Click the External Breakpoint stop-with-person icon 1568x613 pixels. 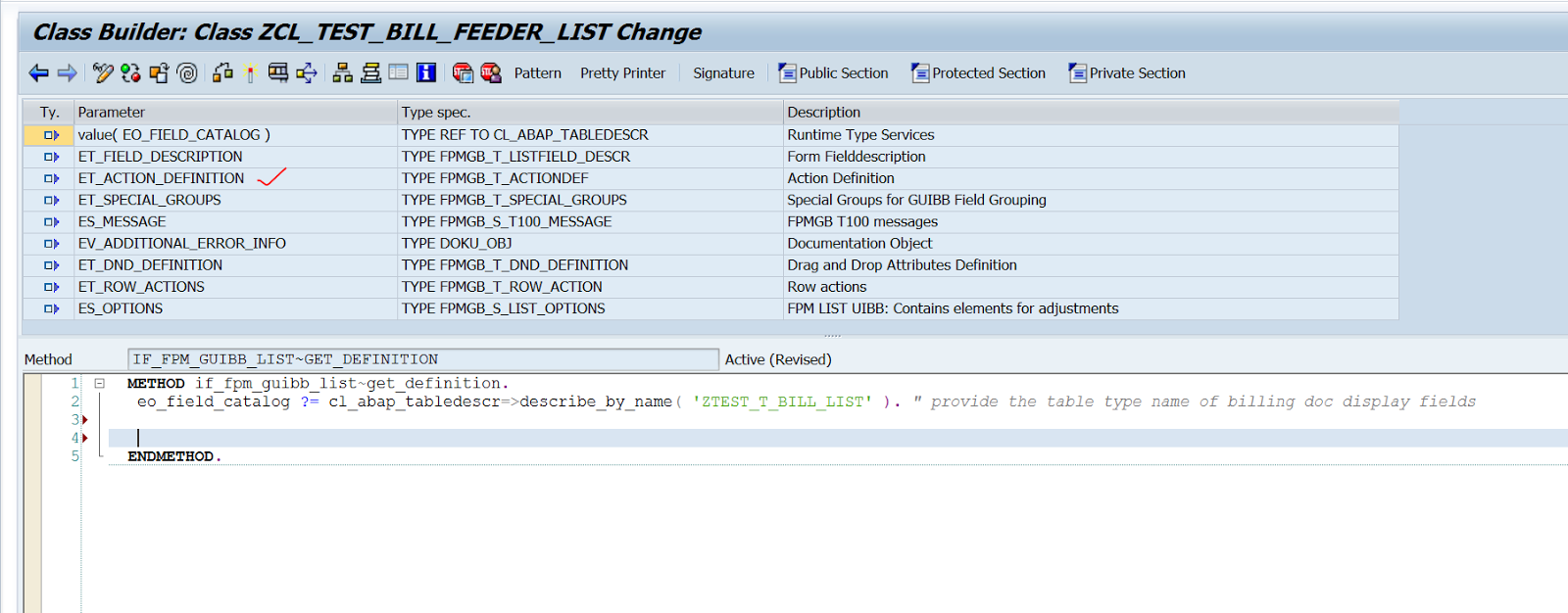491,72
